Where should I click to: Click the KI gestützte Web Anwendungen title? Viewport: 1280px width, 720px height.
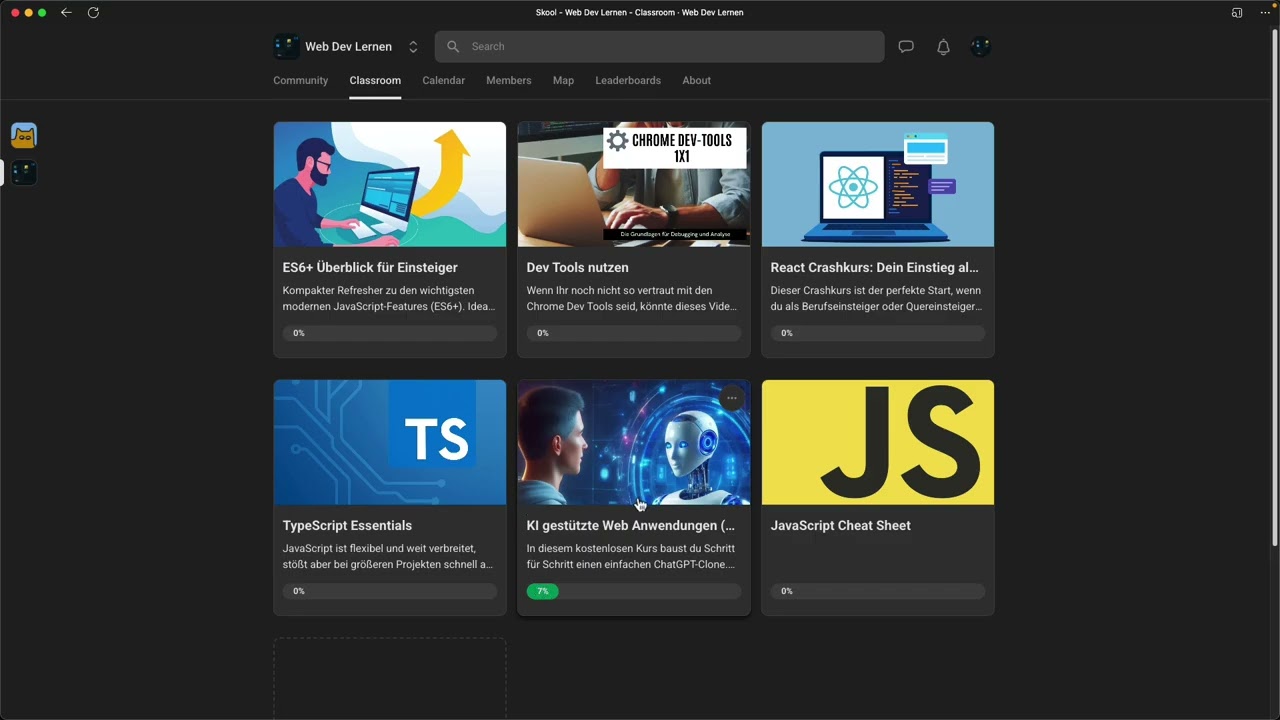[x=631, y=525]
